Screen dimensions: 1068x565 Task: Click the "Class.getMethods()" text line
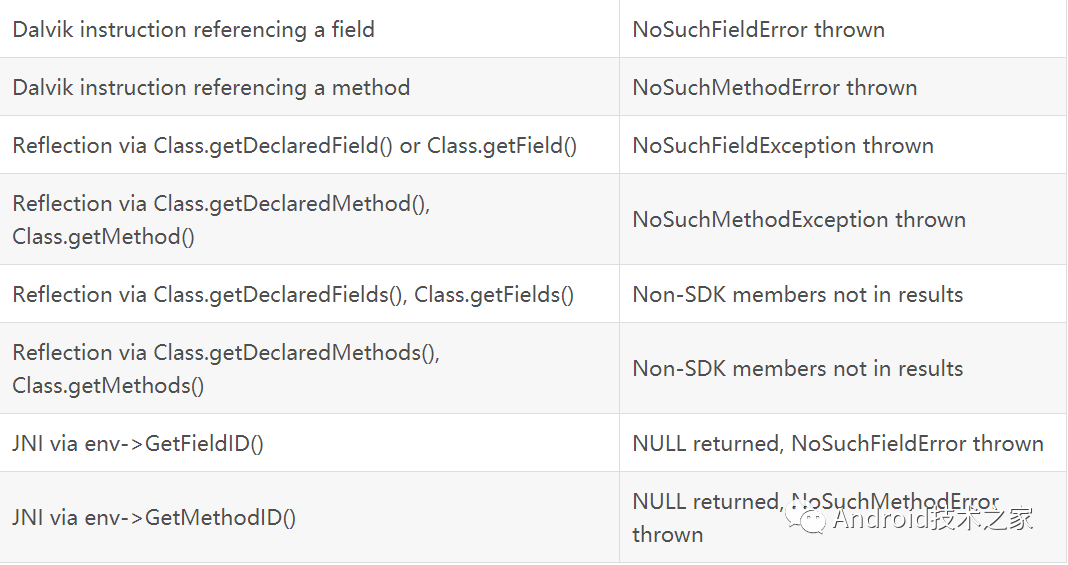pyautogui.click(x=108, y=385)
